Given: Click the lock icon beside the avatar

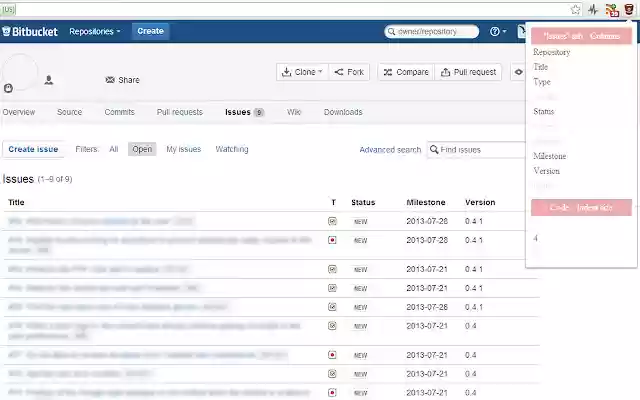Looking at the screenshot, I should (x=8, y=88).
